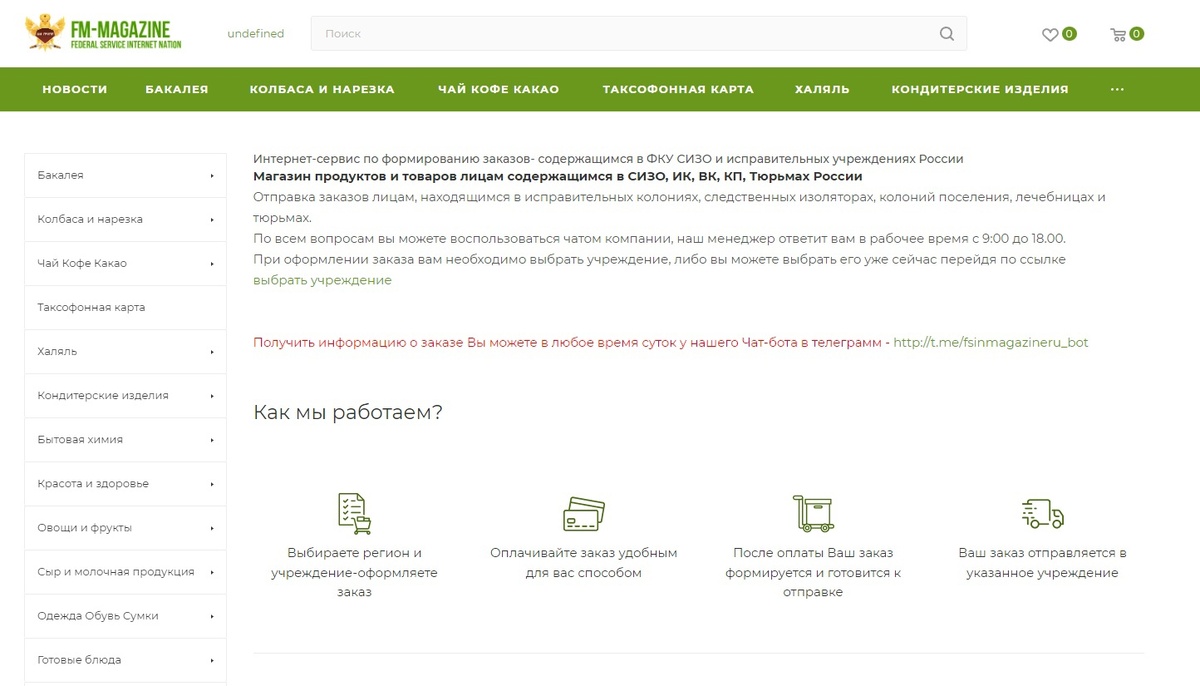Click the checklist with cart icon

[354, 513]
